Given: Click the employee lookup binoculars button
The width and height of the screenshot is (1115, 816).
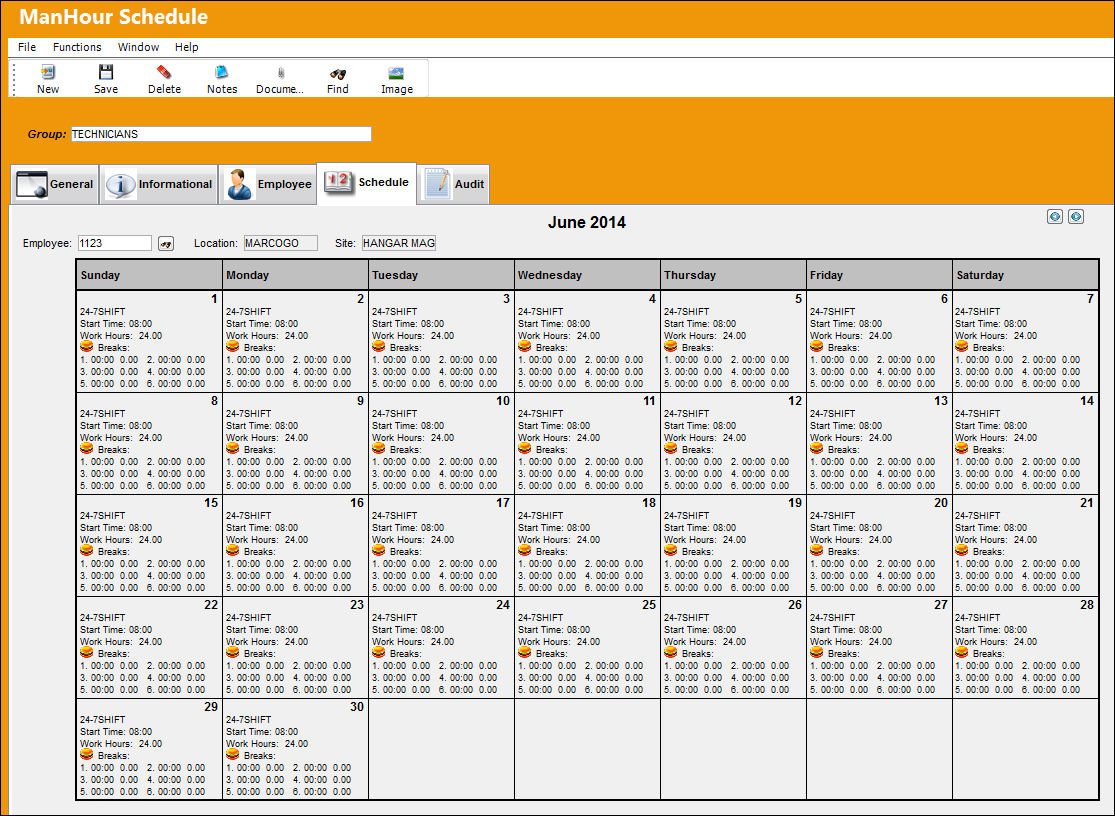Looking at the screenshot, I should [166, 243].
